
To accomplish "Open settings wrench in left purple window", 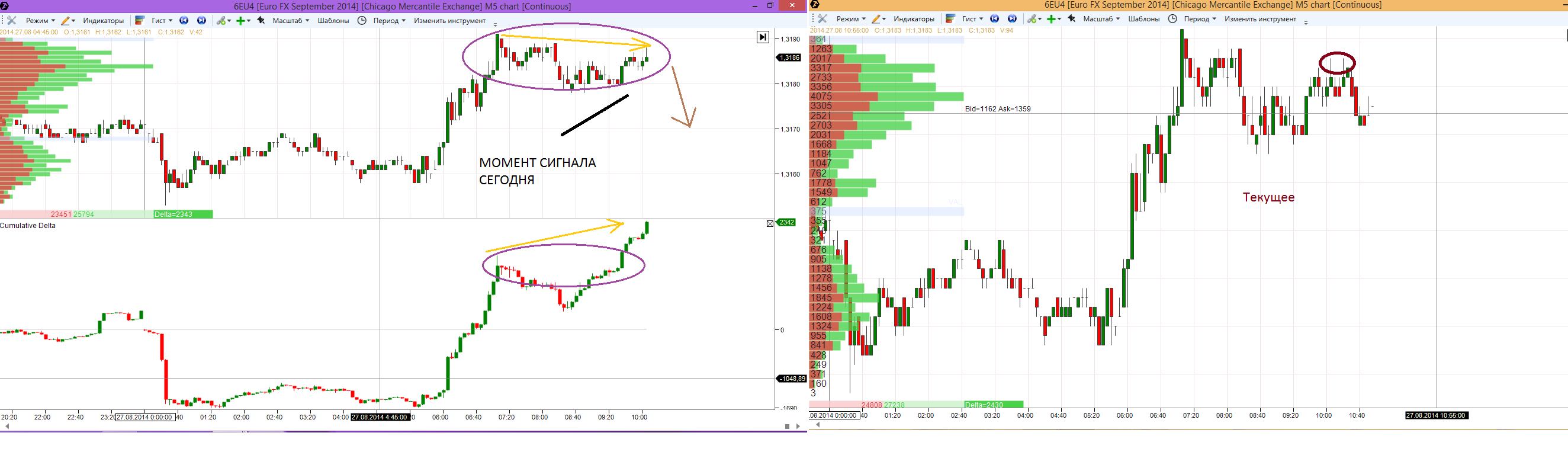I will click(12, 21).
